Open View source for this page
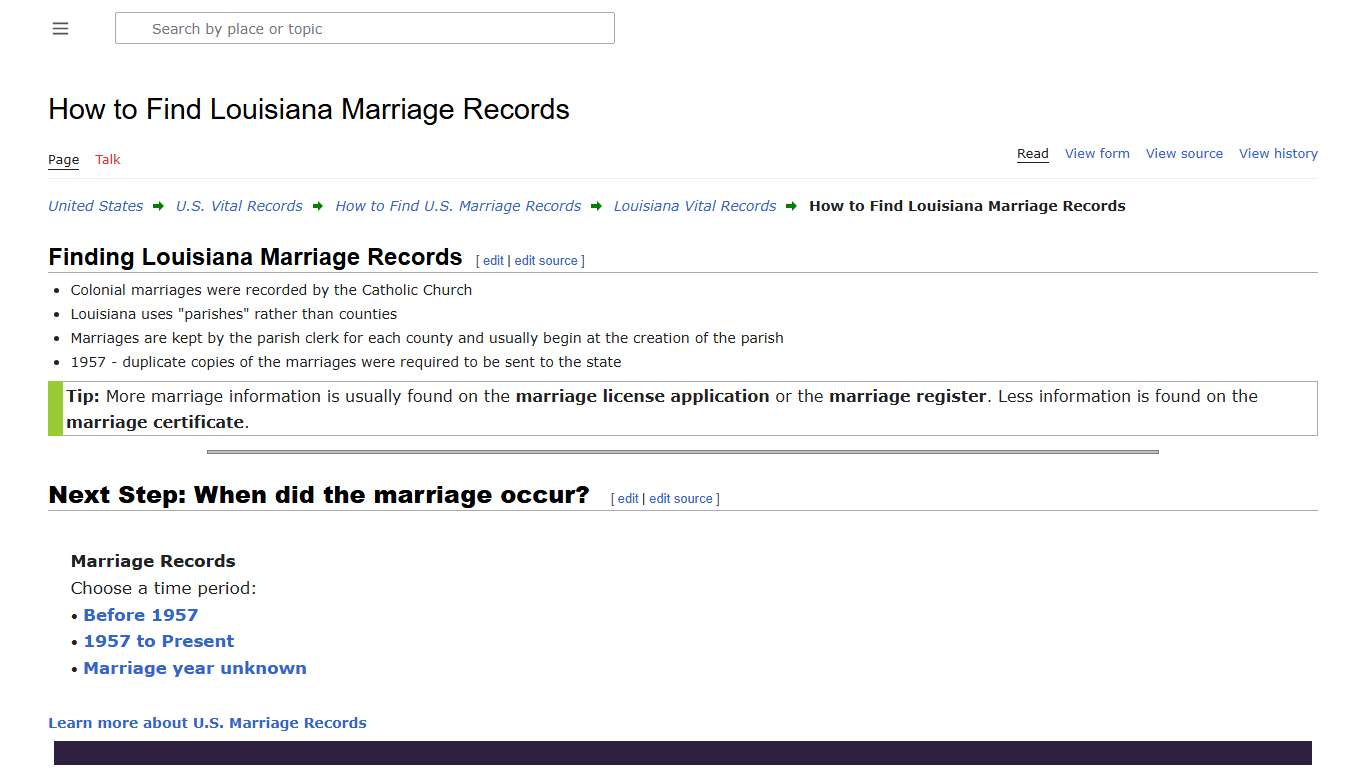Viewport: 1366px width, 768px height. [1184, 153]
